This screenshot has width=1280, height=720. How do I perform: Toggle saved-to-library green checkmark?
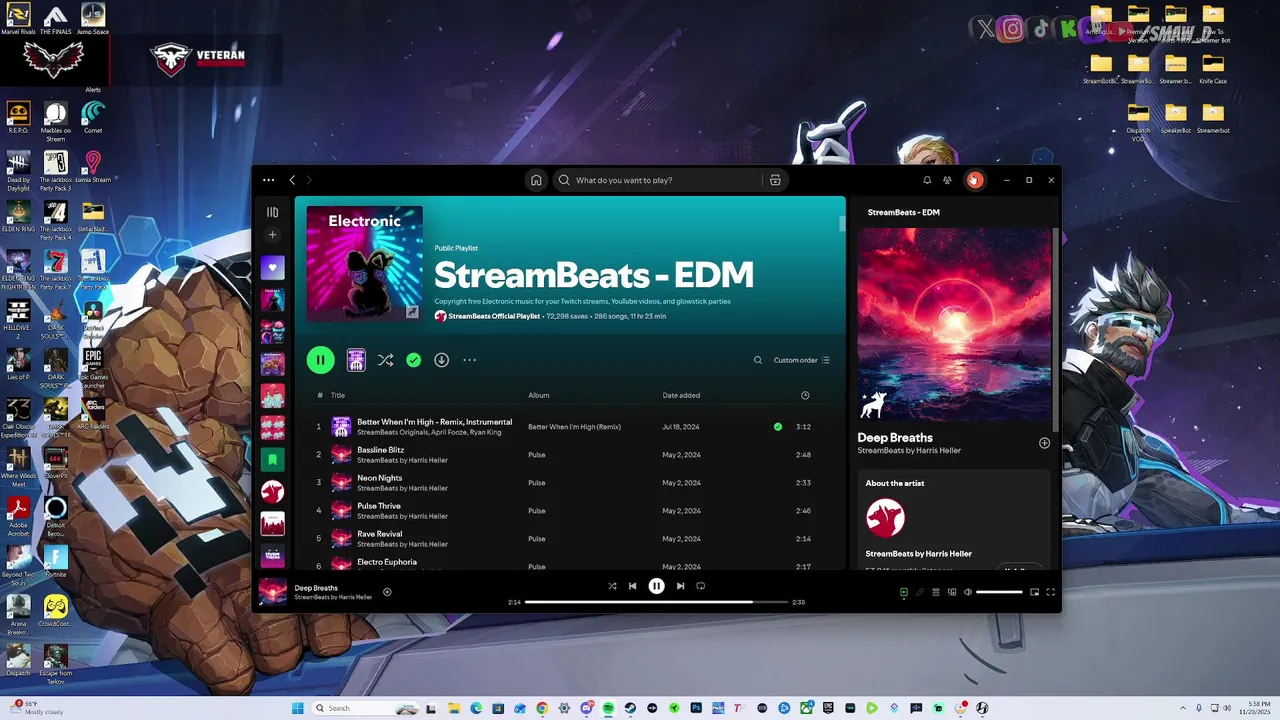413,360
